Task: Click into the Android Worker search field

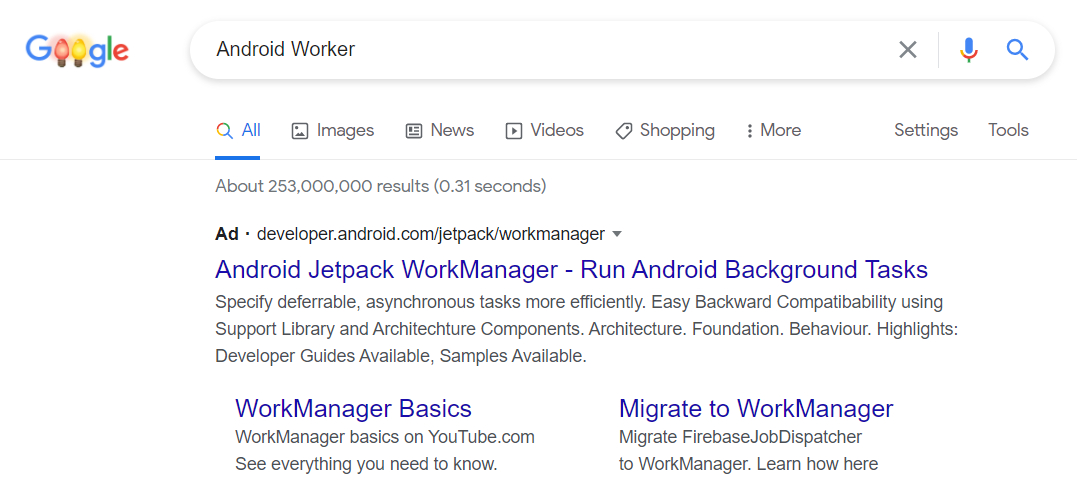Action: pyautogui.click(x=540, y=50)
